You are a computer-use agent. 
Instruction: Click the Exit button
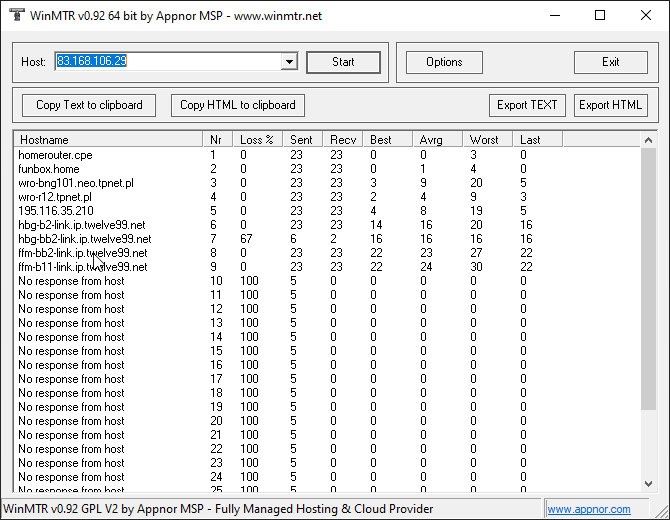(x=610, y=62)
